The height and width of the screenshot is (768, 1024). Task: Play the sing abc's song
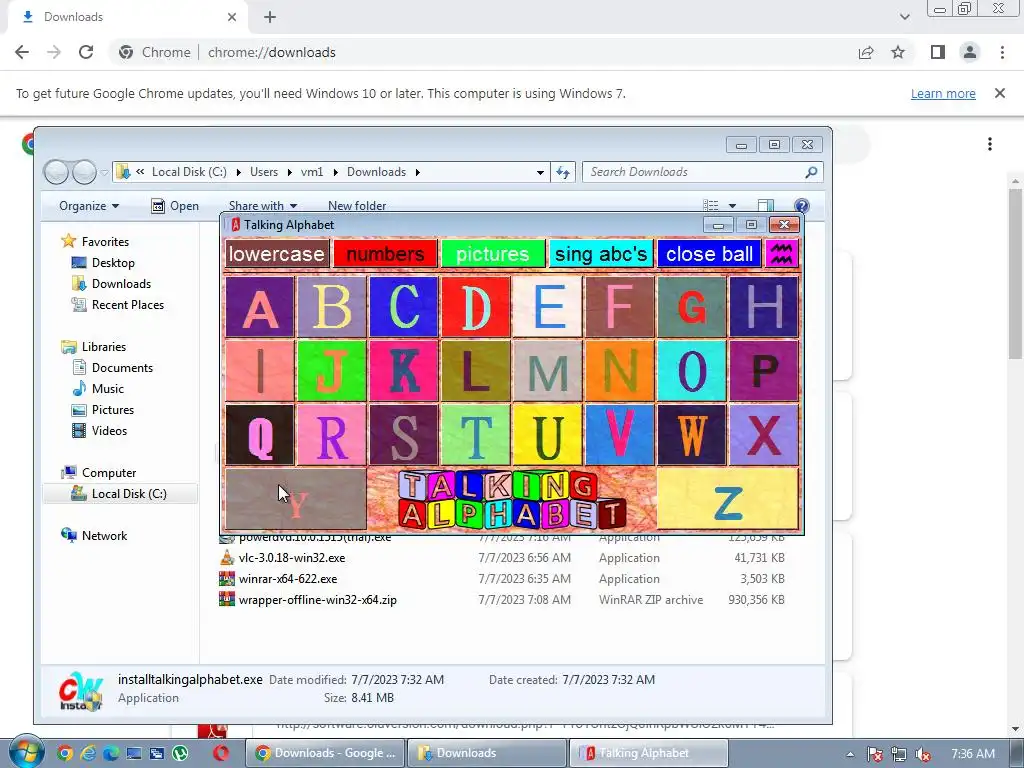[x=601, y=253]
